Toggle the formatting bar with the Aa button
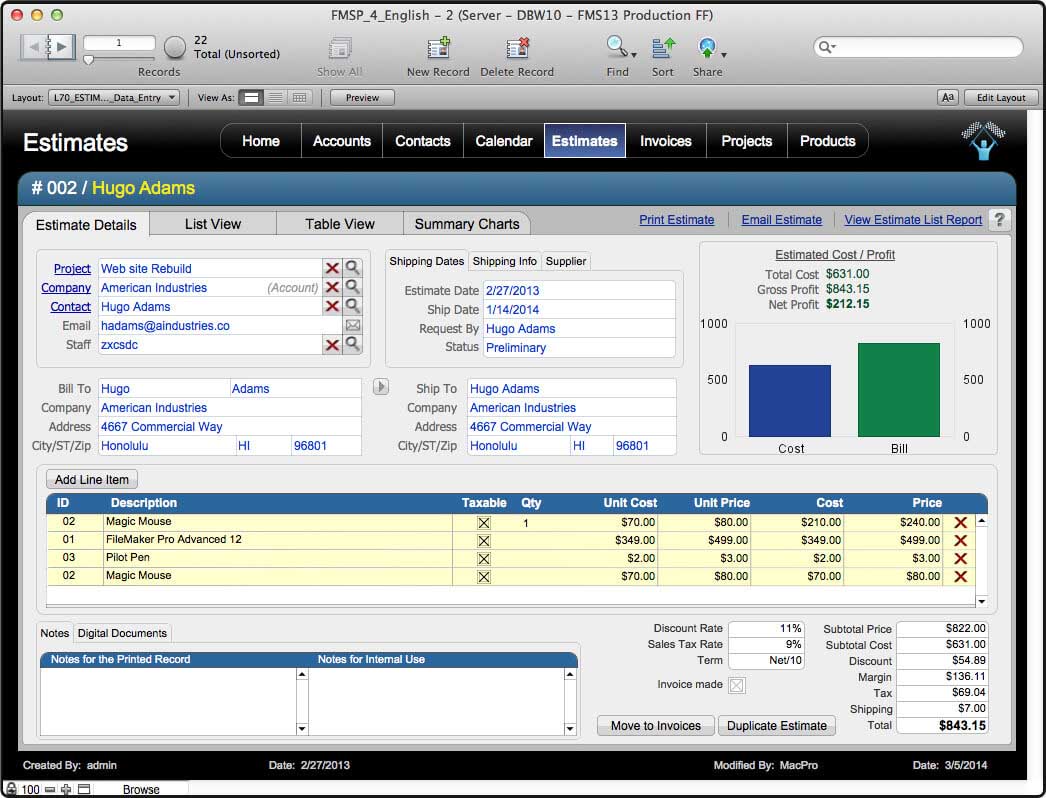This screenshot has height=798, width=1046. point(947,97)
